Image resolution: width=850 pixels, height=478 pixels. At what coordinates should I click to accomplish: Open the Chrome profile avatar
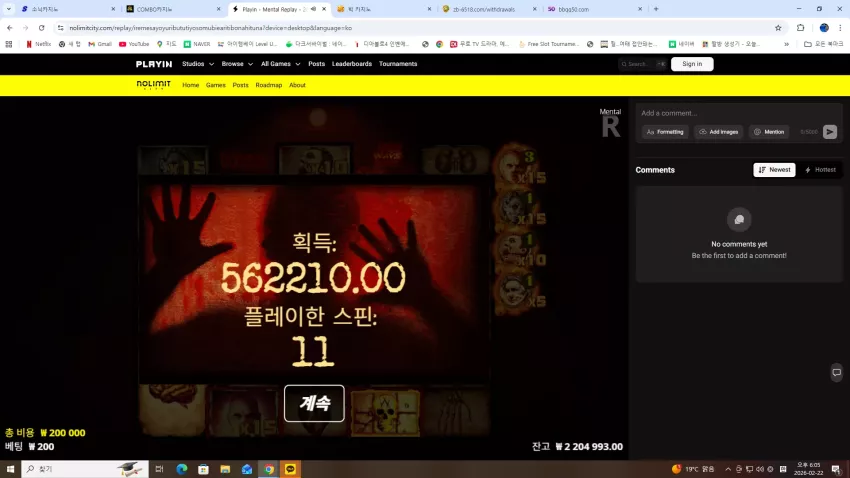click(824, 28)
